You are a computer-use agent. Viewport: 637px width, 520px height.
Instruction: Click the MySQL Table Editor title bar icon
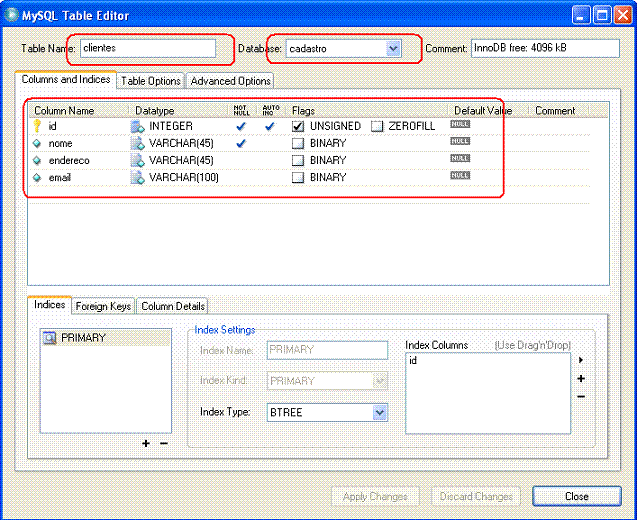[x=11, y=15]
